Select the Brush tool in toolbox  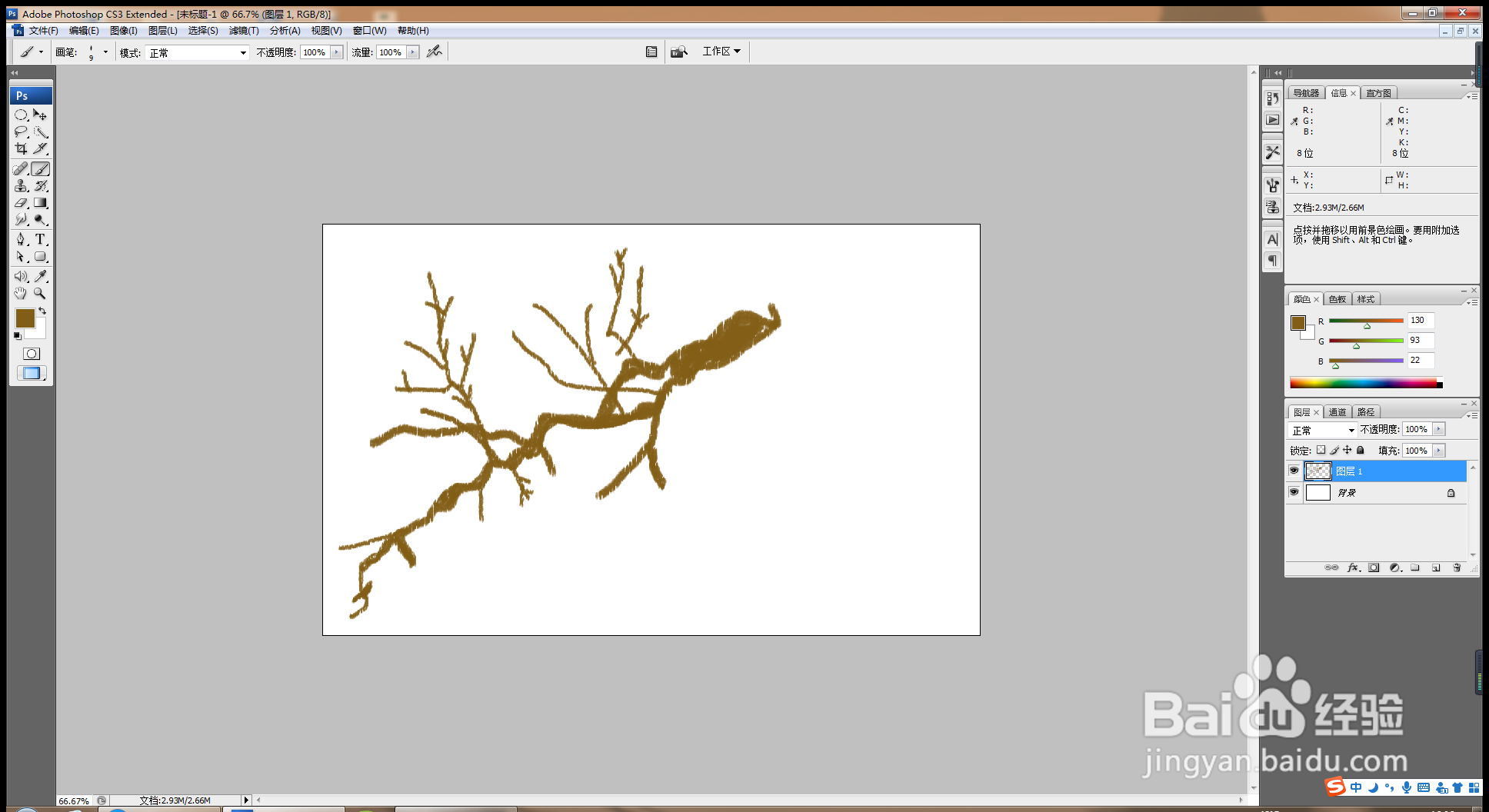[x=41, y=169]
